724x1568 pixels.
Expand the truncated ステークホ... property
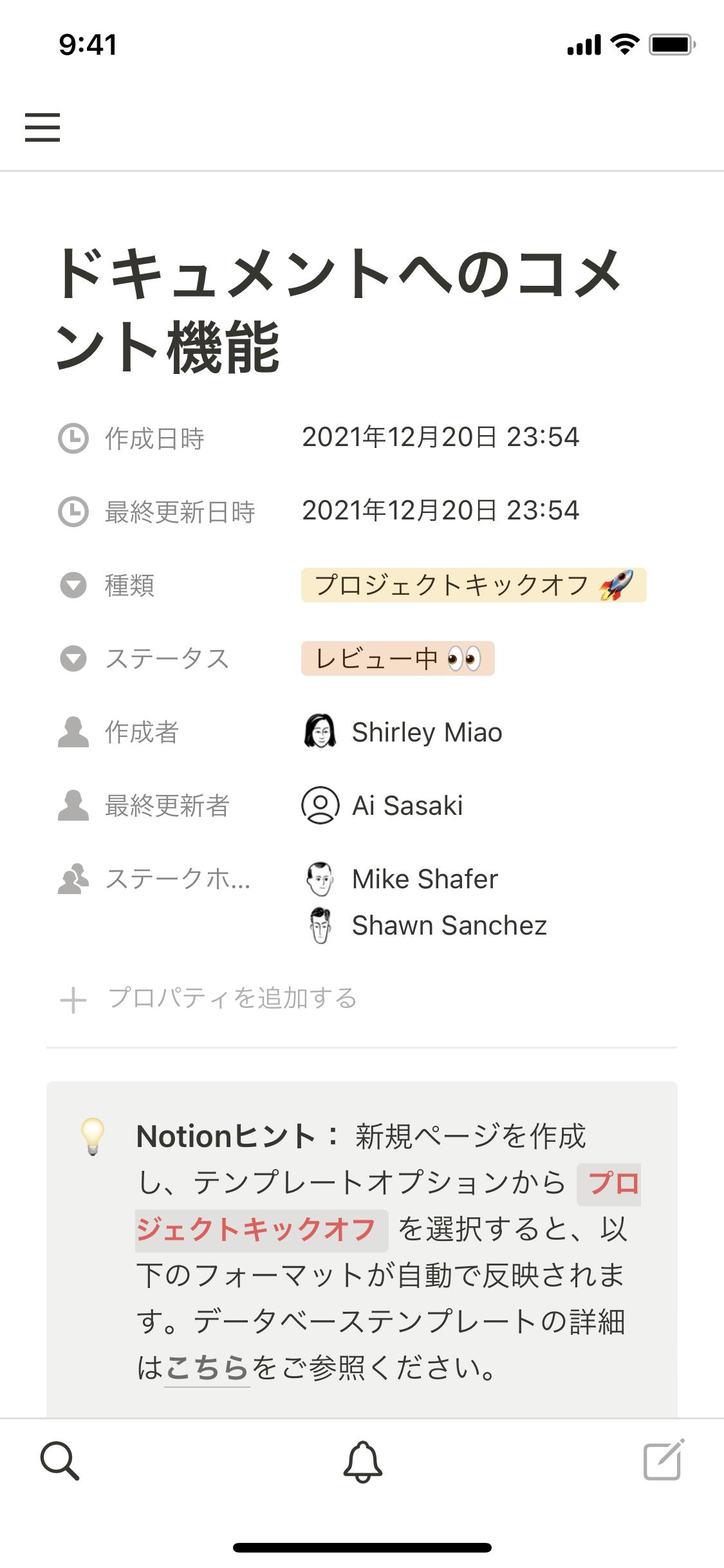coord(178,879)
